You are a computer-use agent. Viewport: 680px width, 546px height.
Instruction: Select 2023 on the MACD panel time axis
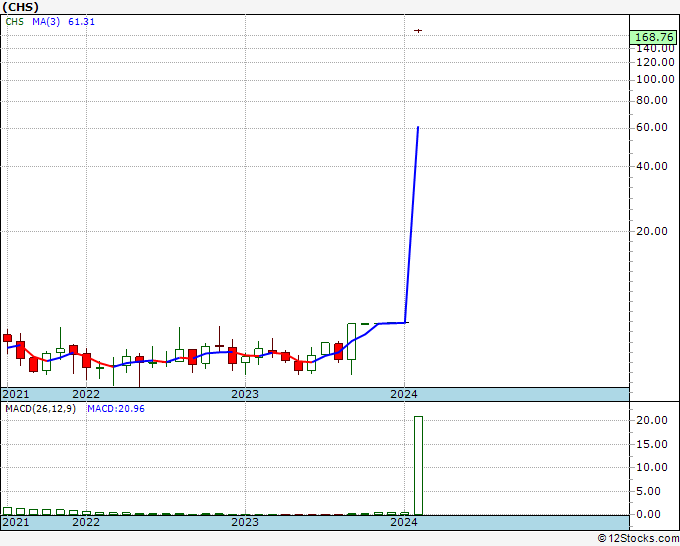(x=245, y=522)
